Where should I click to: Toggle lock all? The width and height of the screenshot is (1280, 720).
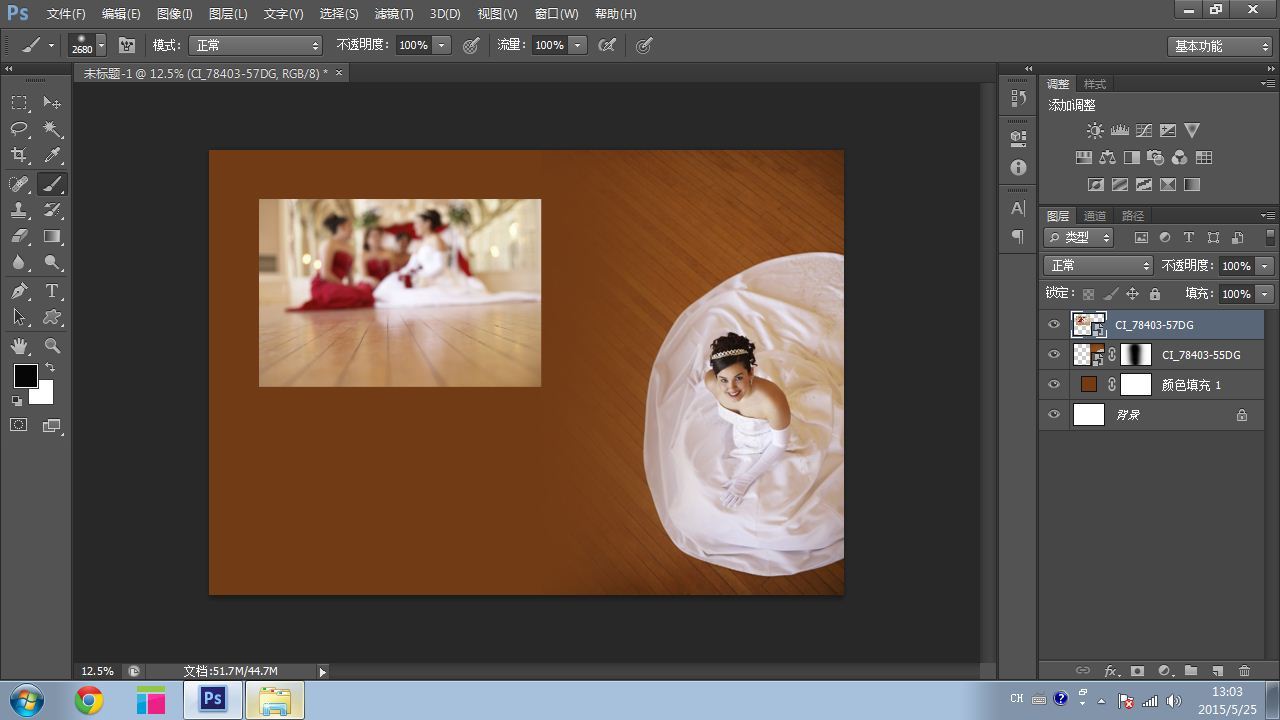pyautogui.click(x=1155, y=294)
